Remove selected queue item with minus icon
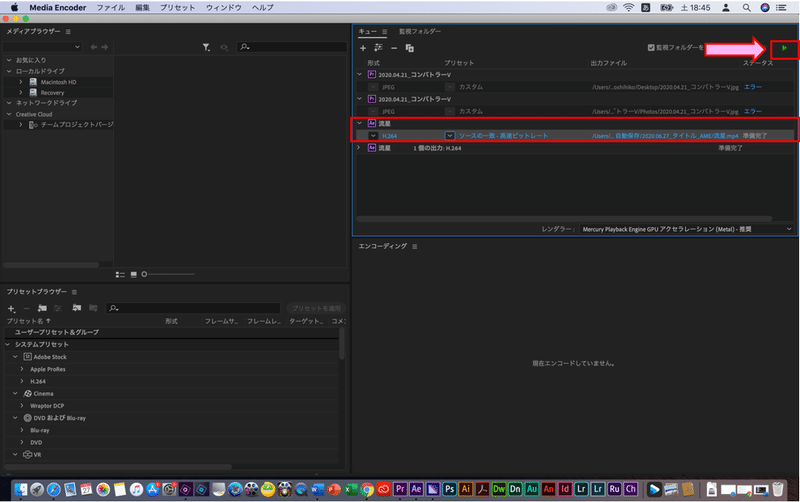 394,48
